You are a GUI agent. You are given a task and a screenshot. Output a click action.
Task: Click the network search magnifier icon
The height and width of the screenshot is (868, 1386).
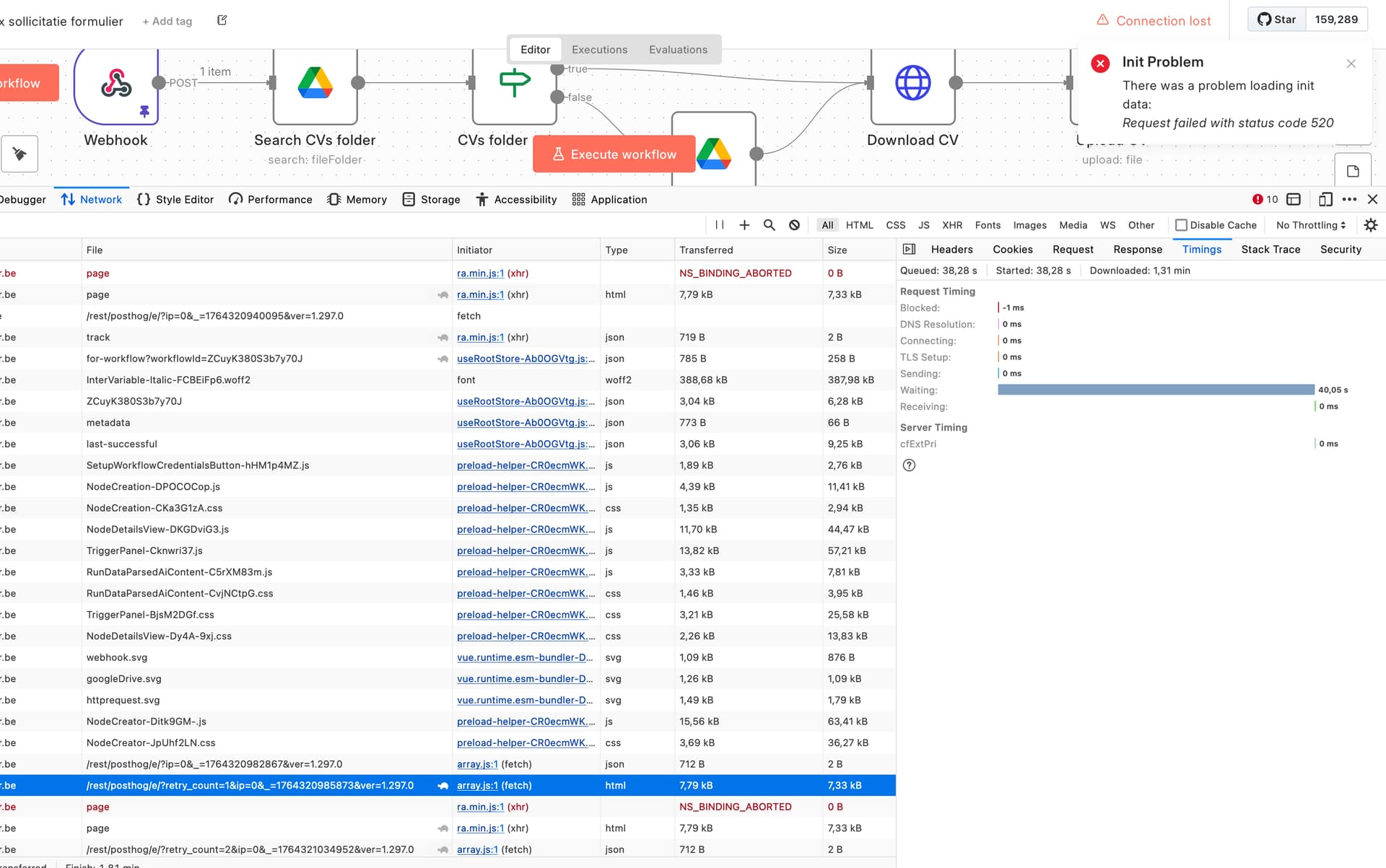tap(769, 225)
